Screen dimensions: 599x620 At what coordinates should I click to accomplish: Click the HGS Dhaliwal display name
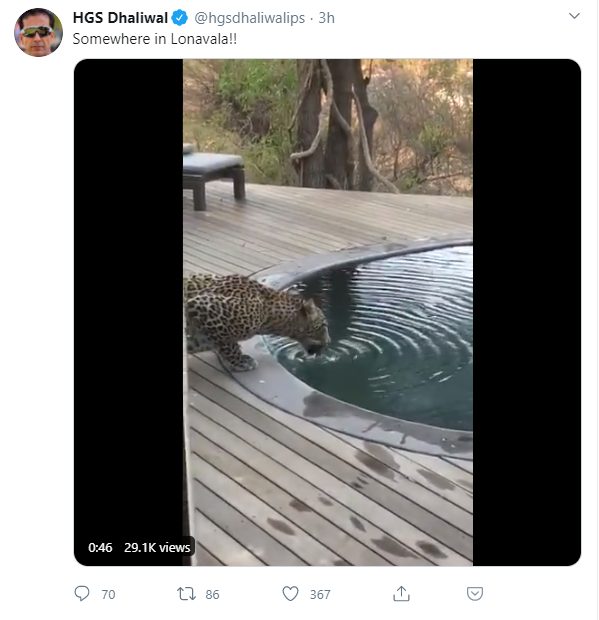click(120, 18)
